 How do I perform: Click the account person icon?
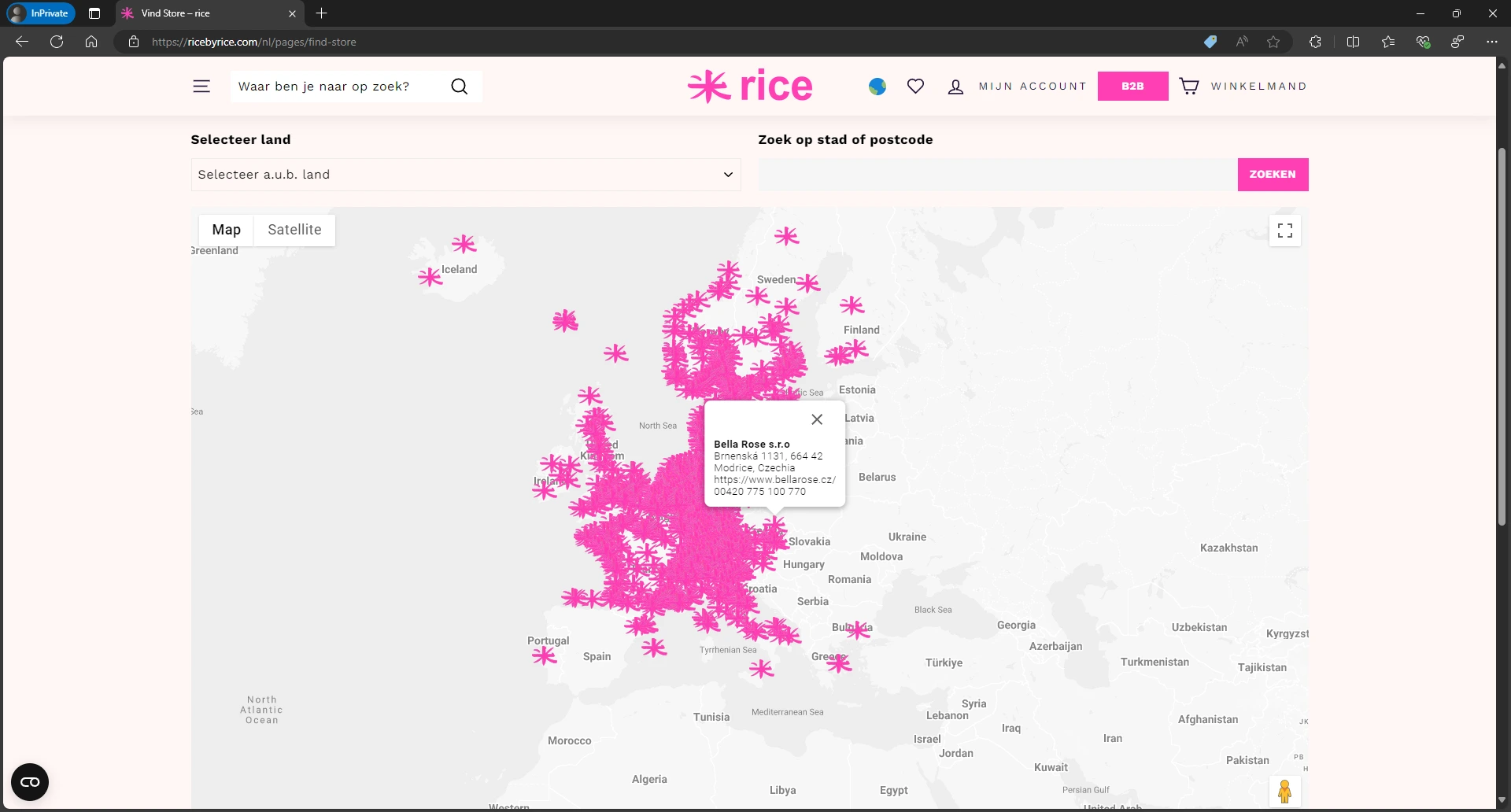955,87
